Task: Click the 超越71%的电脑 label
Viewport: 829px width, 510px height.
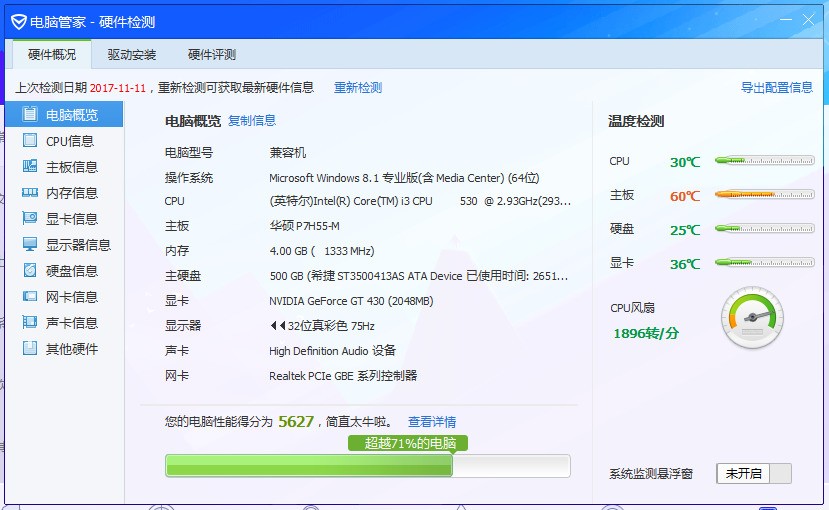Action: pos(408,443)
